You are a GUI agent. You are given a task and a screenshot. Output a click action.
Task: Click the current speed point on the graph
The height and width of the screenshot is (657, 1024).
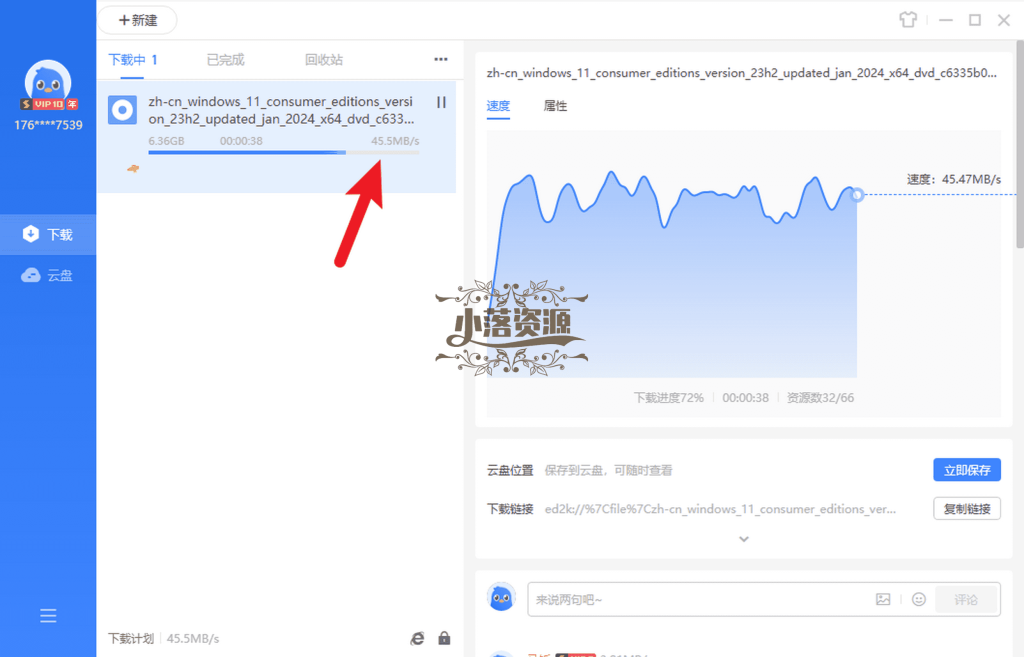pyautogui.click(x=857, y=195)
